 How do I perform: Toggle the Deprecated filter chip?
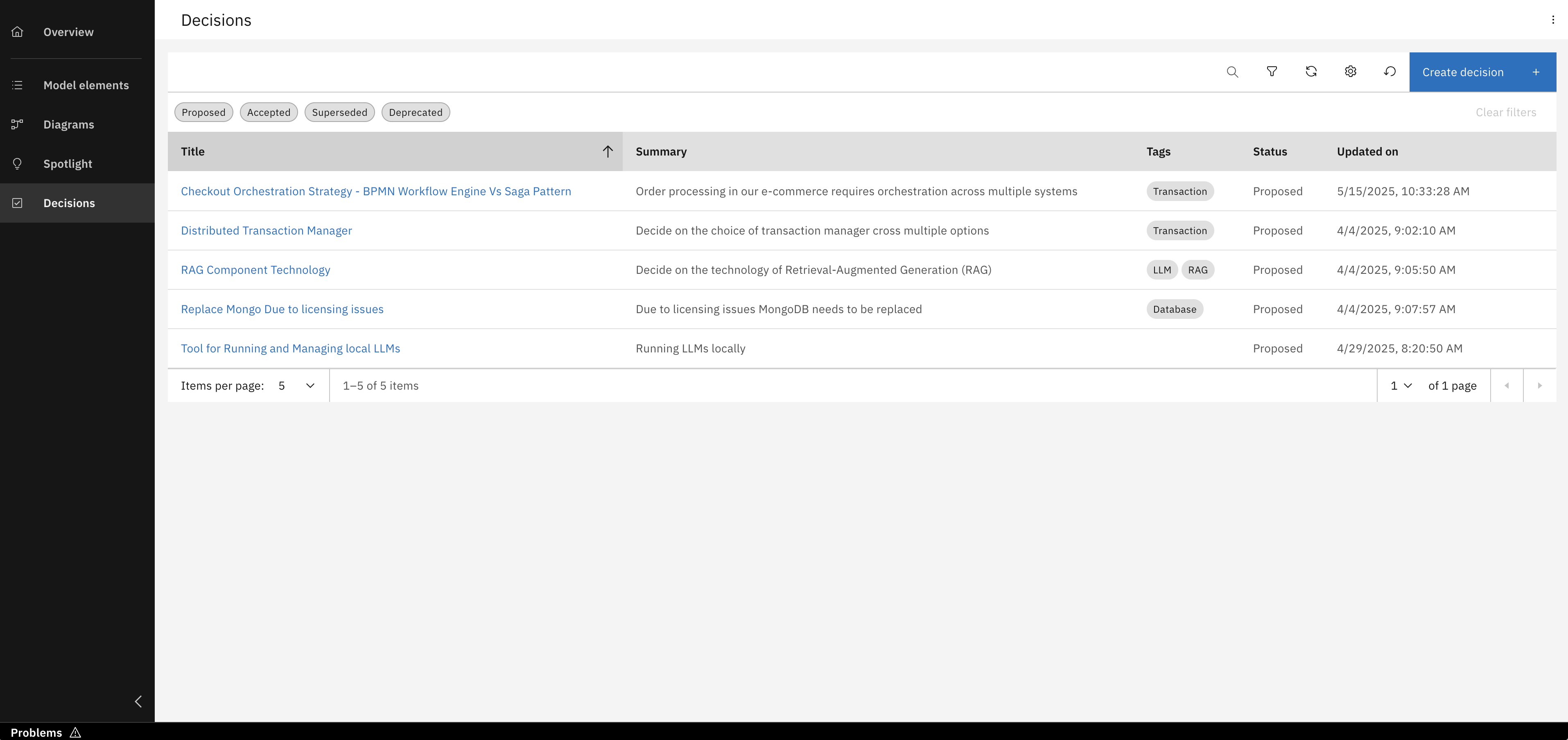[415, 113]
